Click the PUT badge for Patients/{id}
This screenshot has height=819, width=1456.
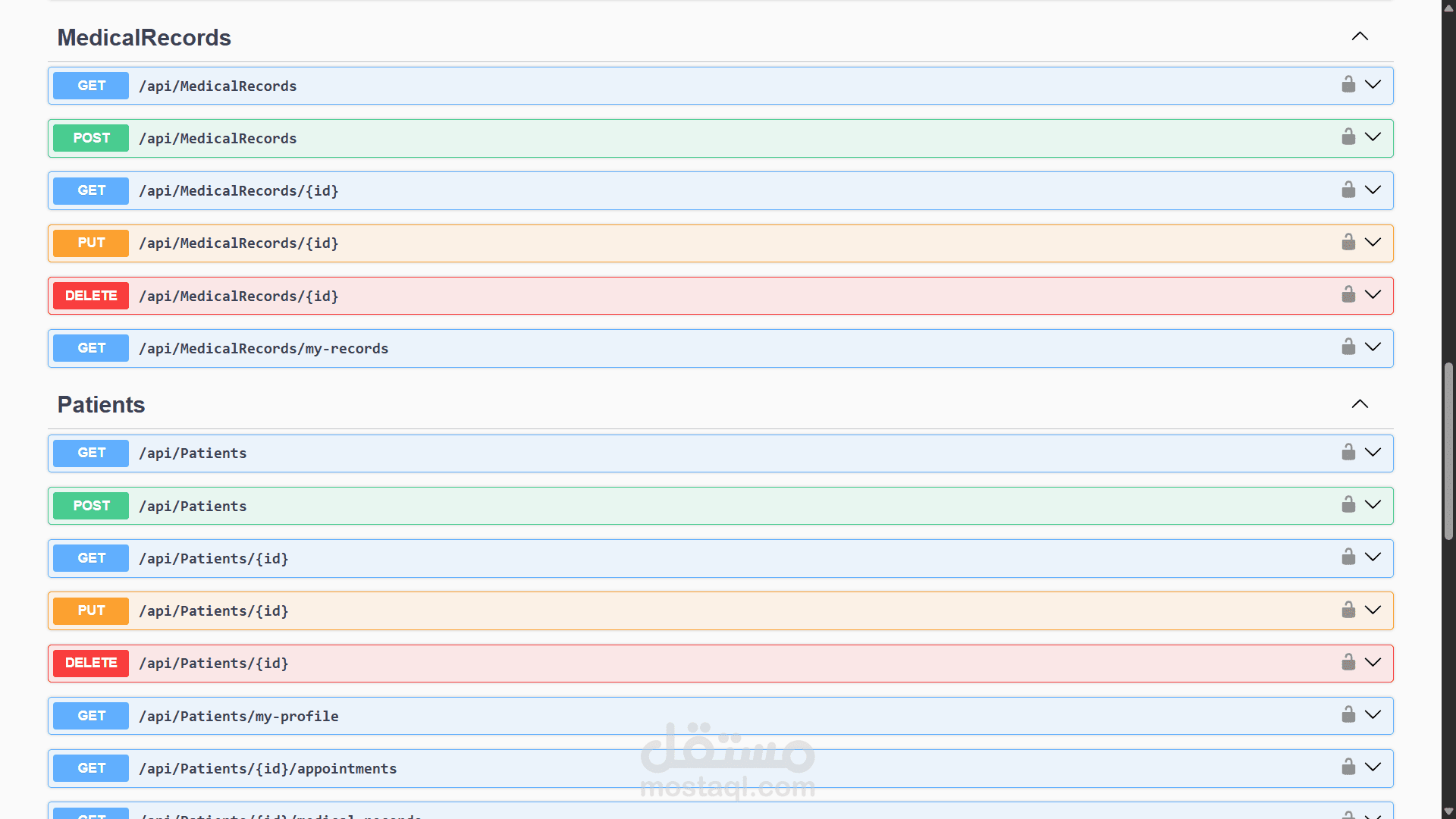pos(91,610)
